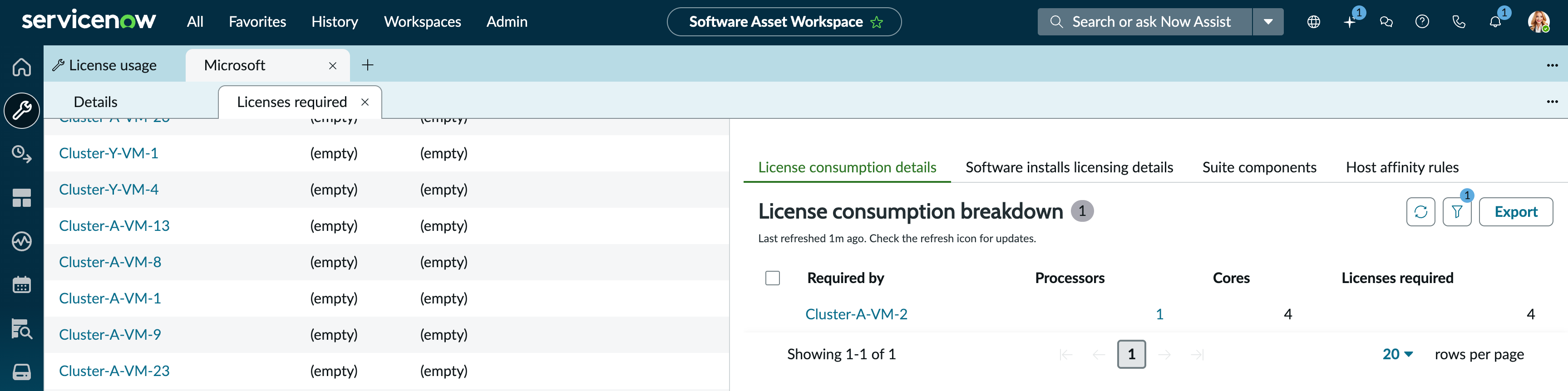Expand the search scope dropdown arrow
This screenshot has height=391, width=1568.
point(1268,22)
